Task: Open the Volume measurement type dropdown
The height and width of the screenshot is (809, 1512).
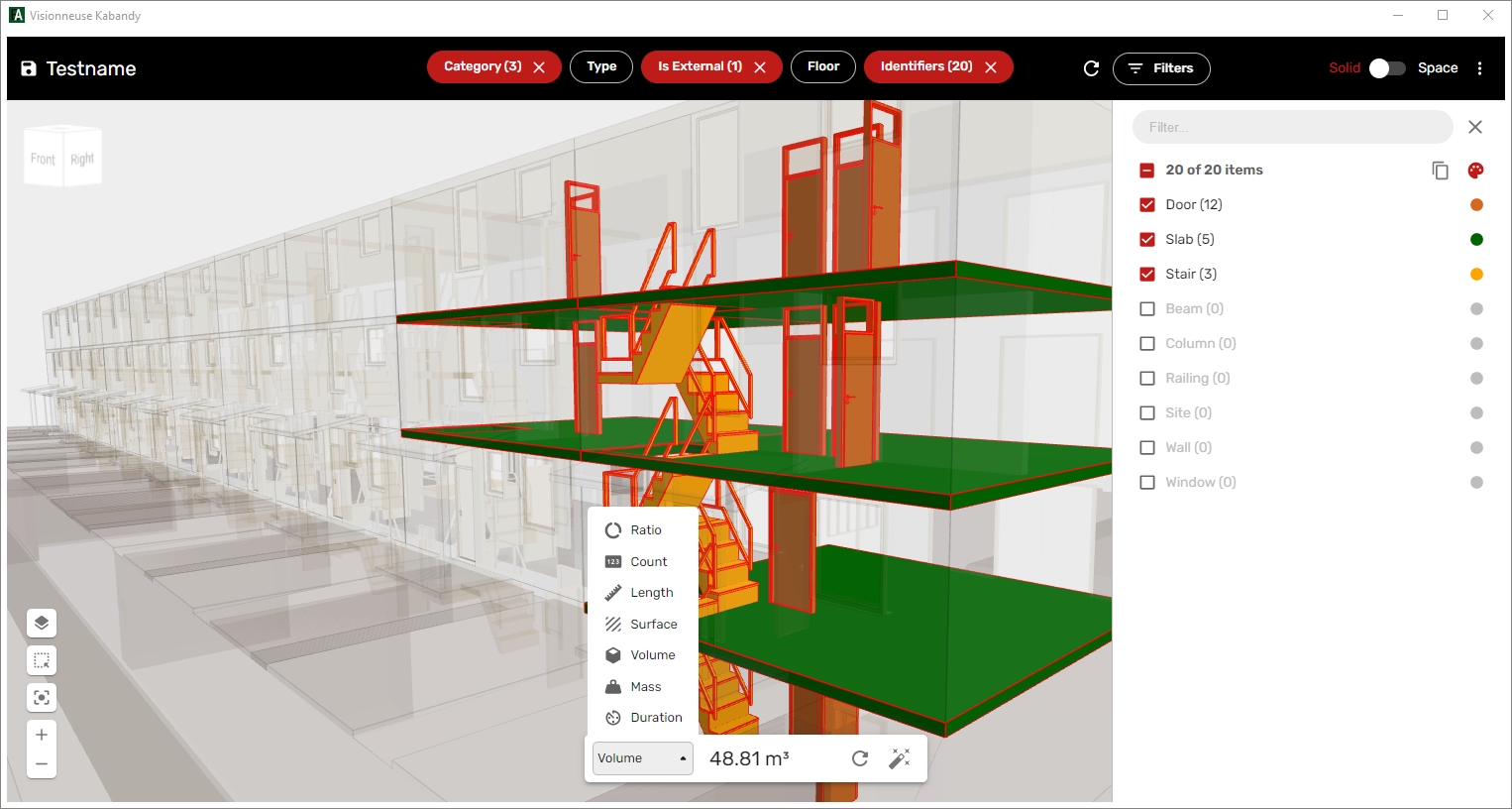Action: [642, 757]
